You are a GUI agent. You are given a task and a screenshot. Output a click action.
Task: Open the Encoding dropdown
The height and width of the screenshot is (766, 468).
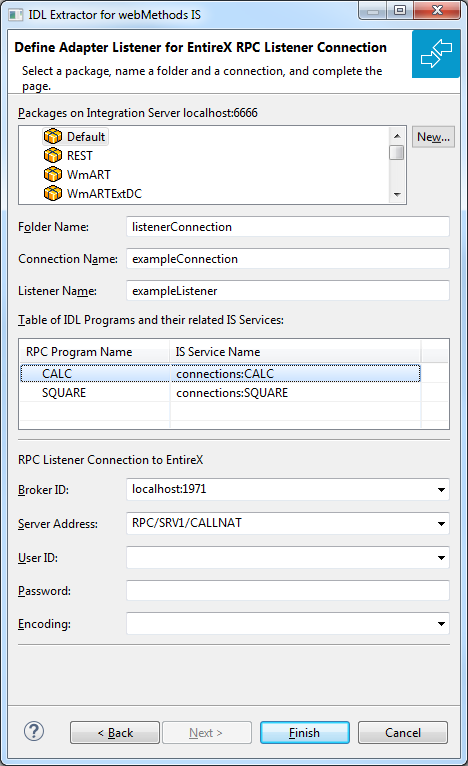click(x=441, y=624)
